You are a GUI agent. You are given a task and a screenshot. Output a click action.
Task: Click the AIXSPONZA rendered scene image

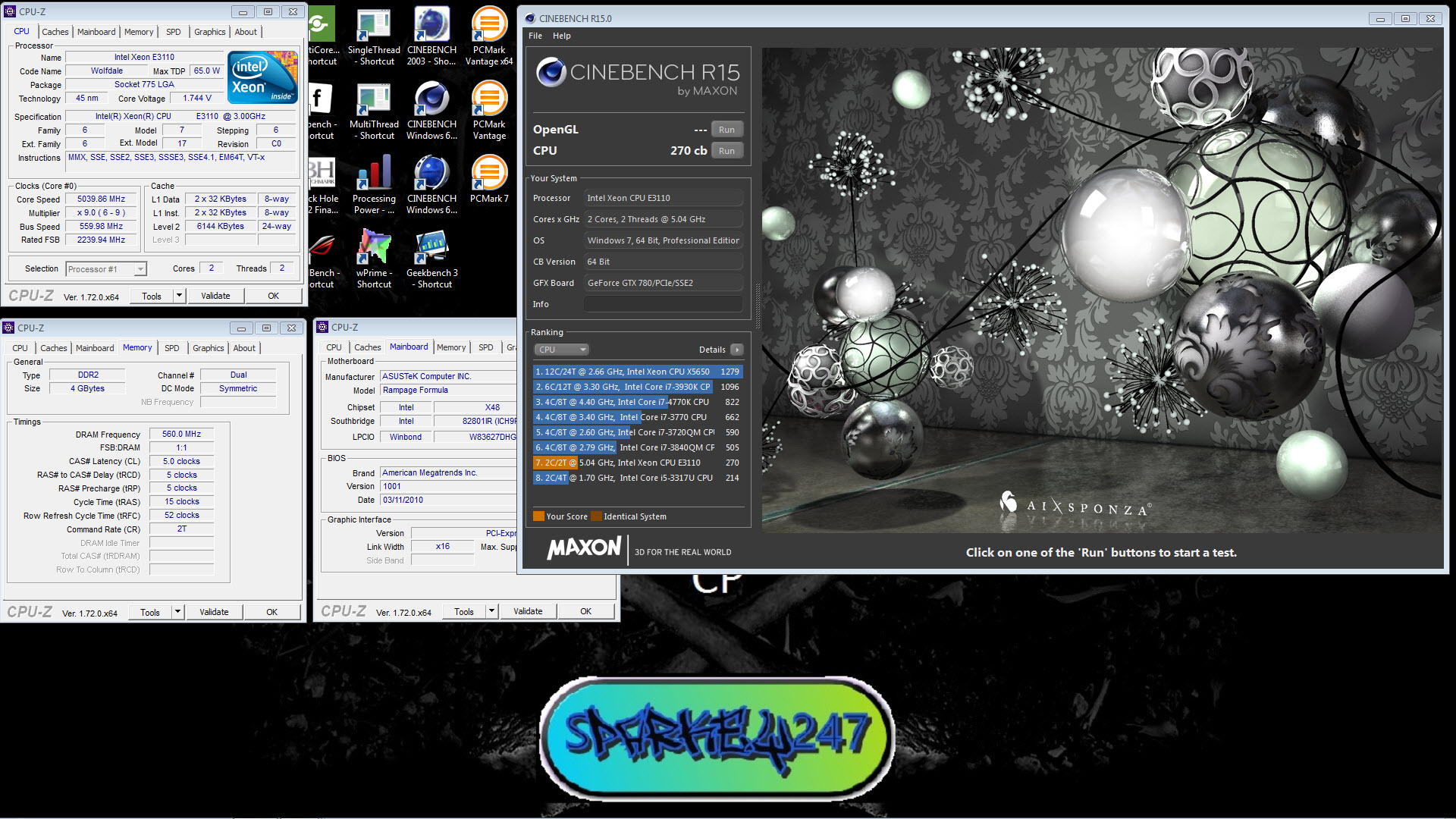1102,290
